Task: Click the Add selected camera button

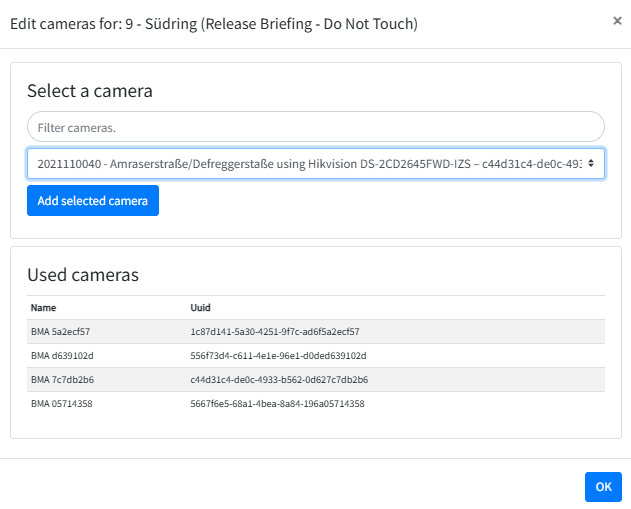Action: pos(93,200)
